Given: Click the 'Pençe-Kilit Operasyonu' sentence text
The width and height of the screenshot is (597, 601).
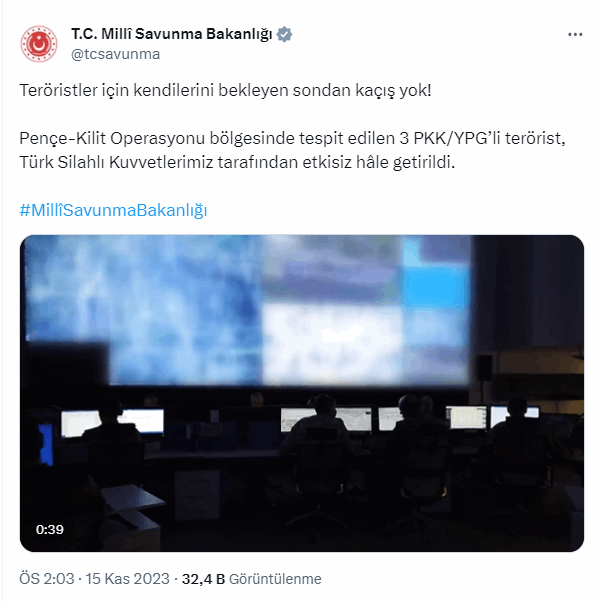Looking at the screenshot, I should [112, 138].
